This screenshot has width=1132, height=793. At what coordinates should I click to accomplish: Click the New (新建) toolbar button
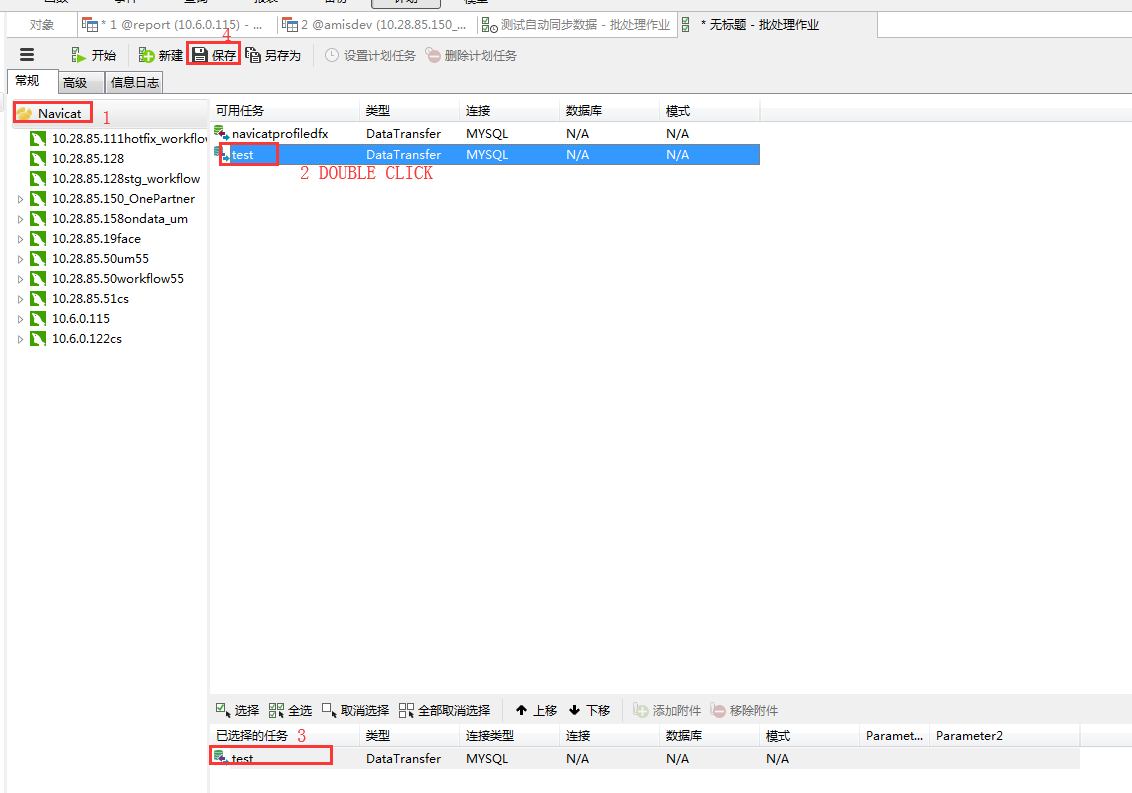click(160, 56)
